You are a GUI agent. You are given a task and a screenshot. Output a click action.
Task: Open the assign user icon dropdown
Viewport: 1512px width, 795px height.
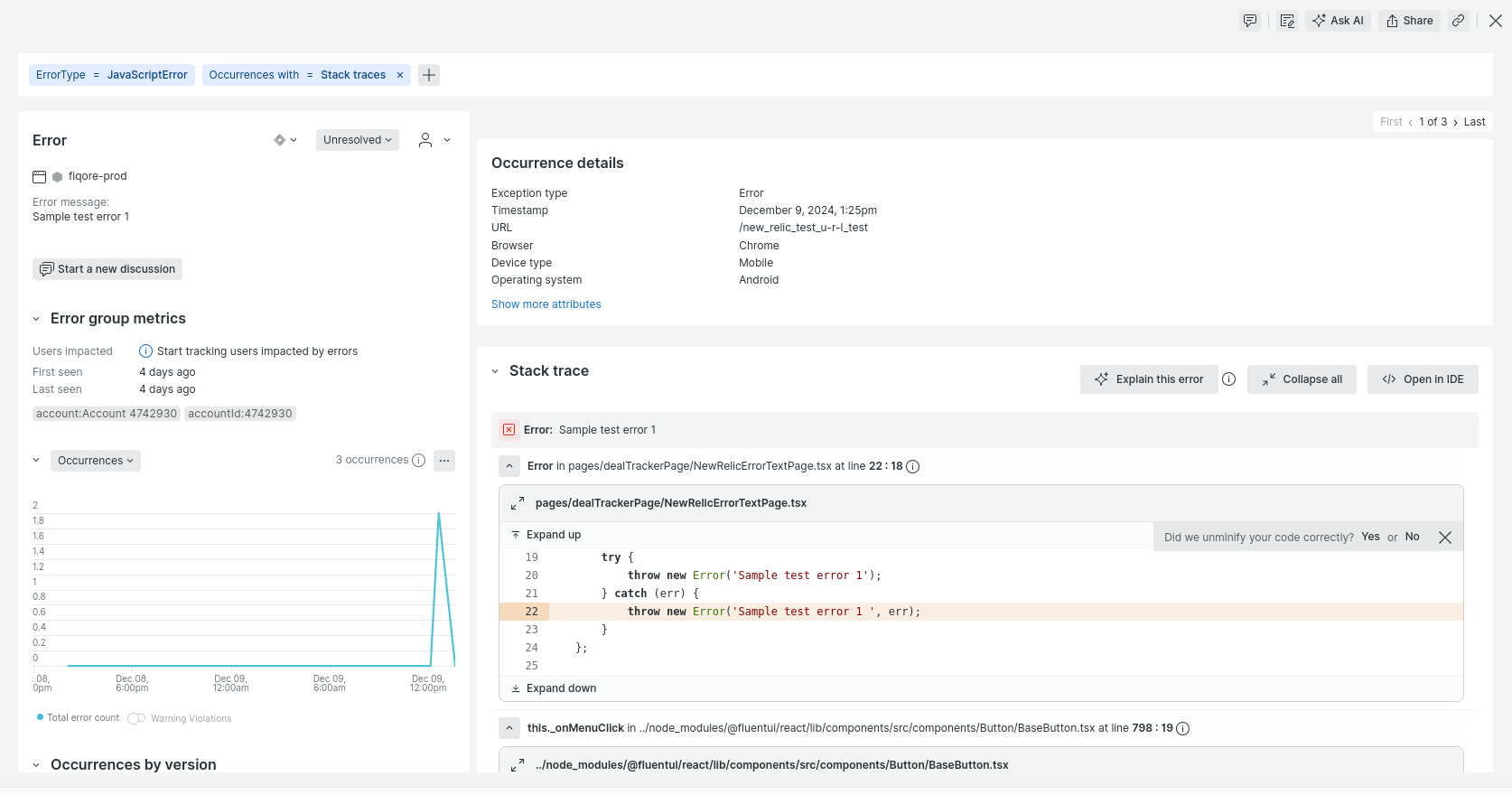tap(434, 140)
